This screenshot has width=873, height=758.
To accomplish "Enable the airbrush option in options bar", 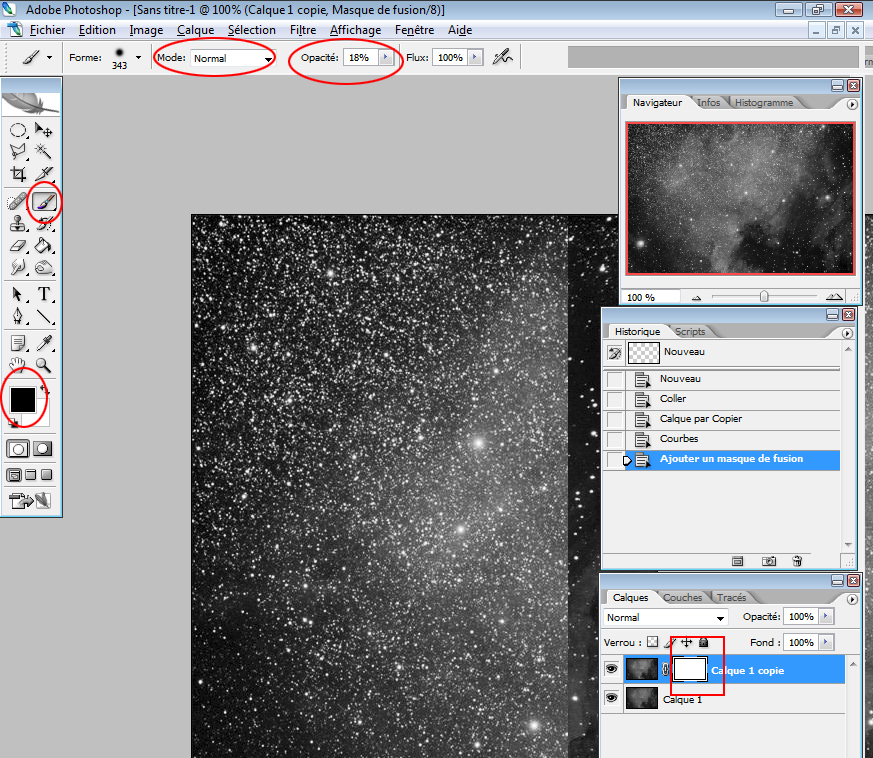I will click(502, 57).
